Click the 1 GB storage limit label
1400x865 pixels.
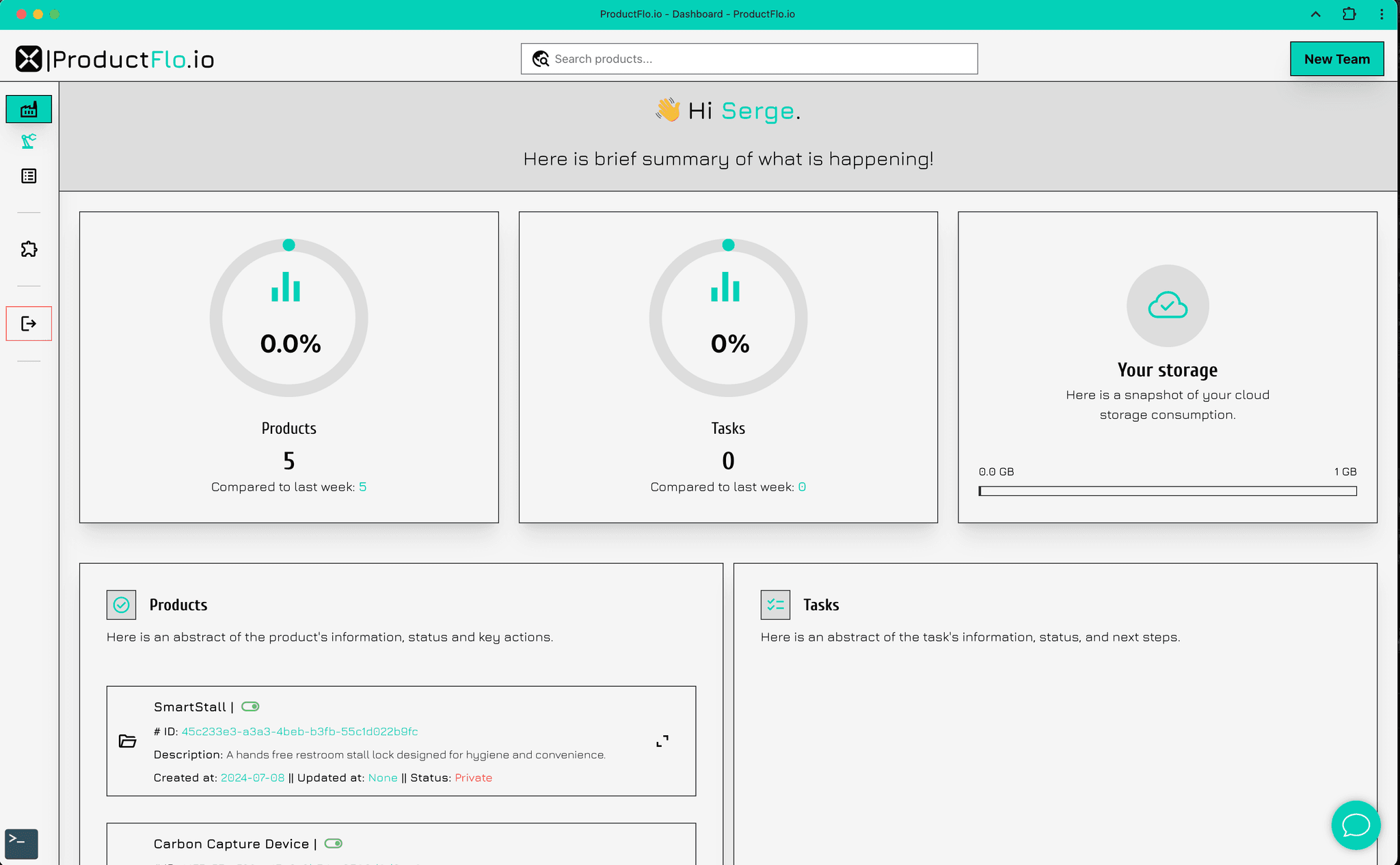click(1345, 471)
